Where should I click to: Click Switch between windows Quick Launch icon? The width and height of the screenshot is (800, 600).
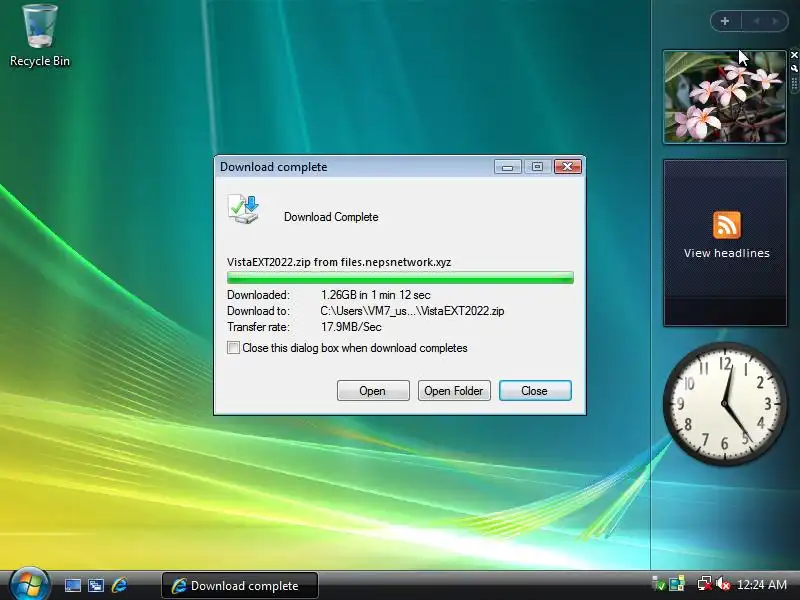[x=96, y=585]
